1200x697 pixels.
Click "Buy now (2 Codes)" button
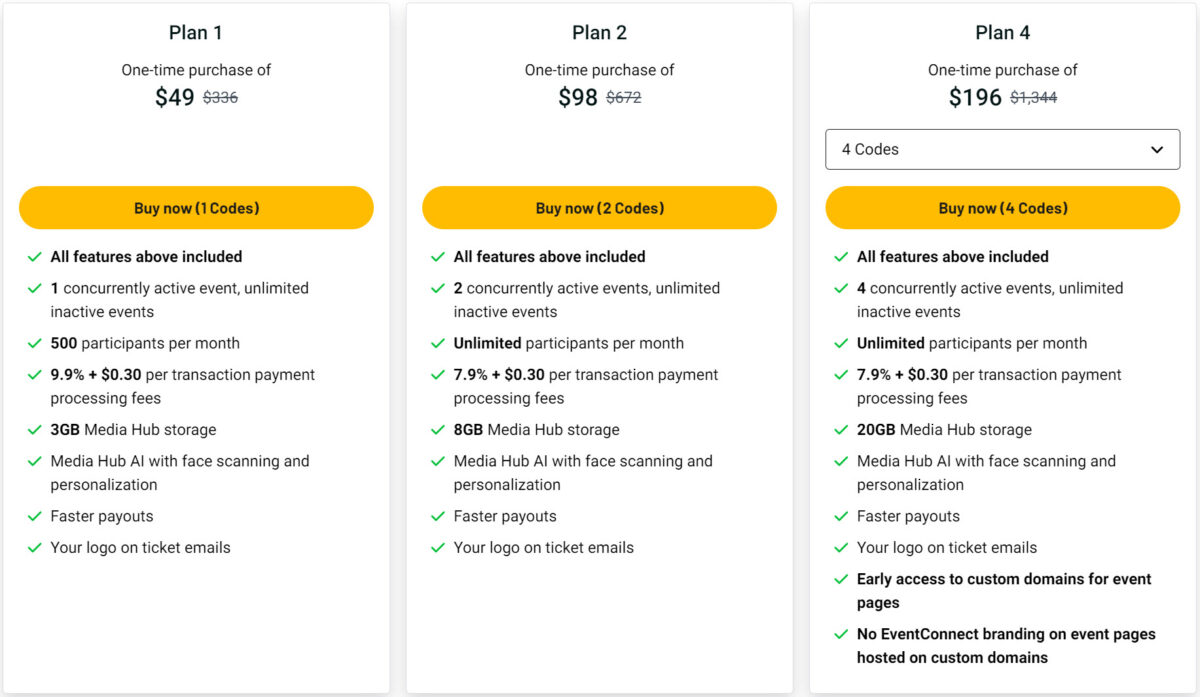[599, 207]
